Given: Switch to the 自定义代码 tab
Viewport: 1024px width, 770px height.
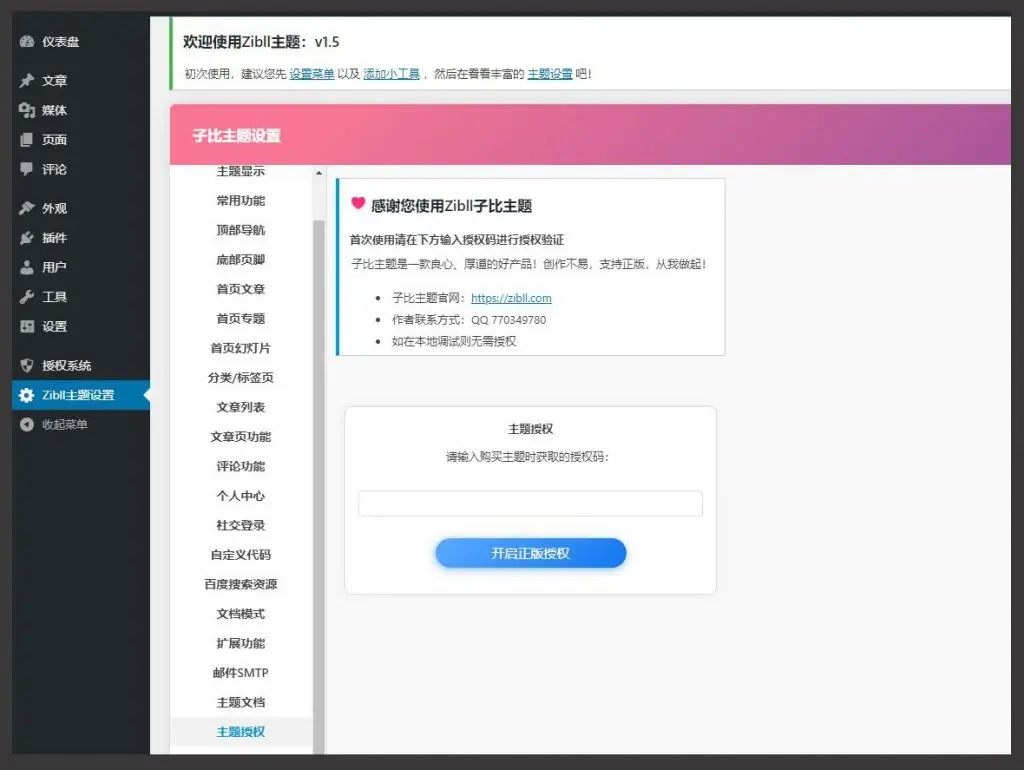Looking at the screenshot, I should (x=241, y=554).
